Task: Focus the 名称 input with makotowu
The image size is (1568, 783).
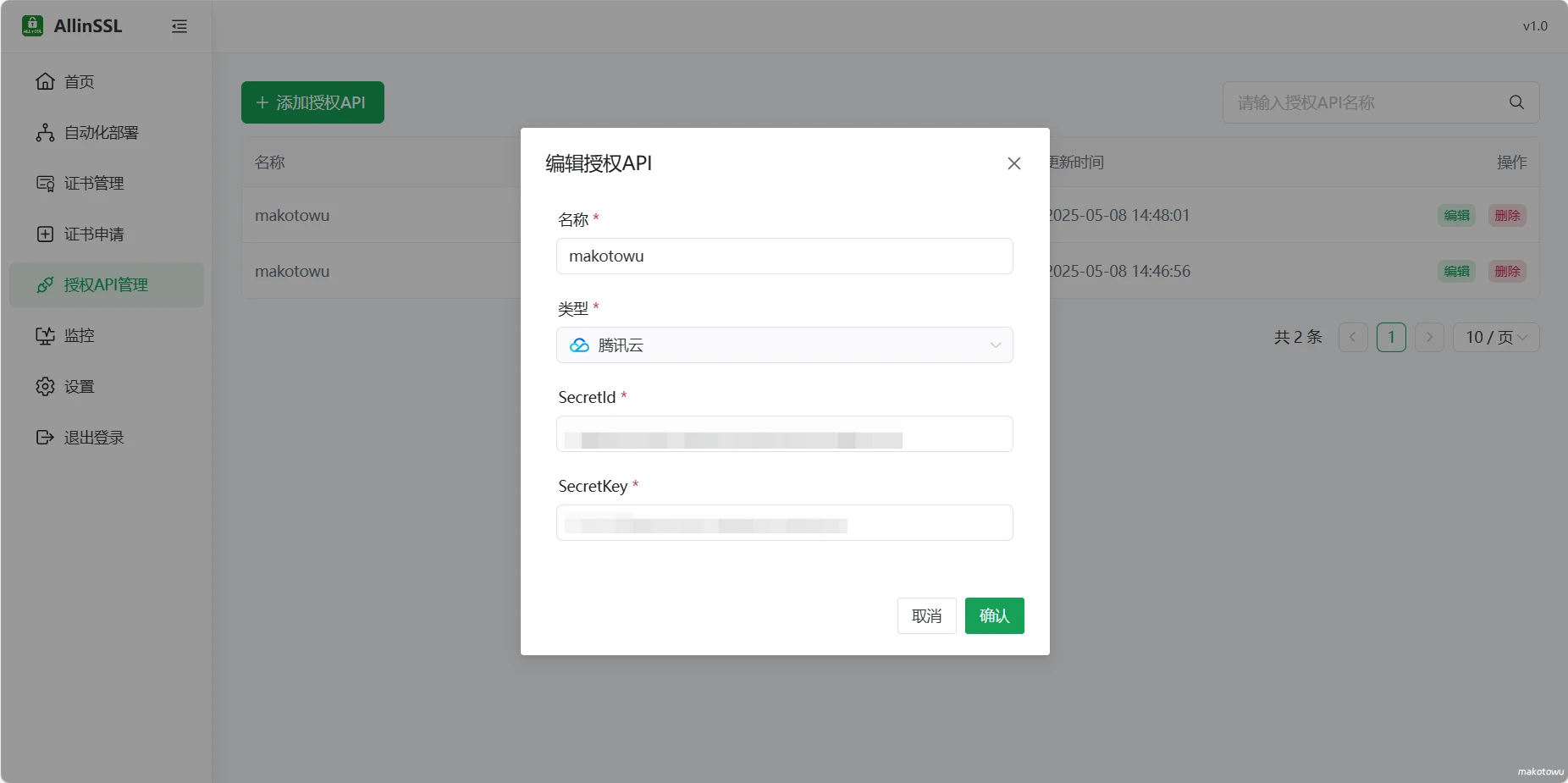Action: pos(784,256)
